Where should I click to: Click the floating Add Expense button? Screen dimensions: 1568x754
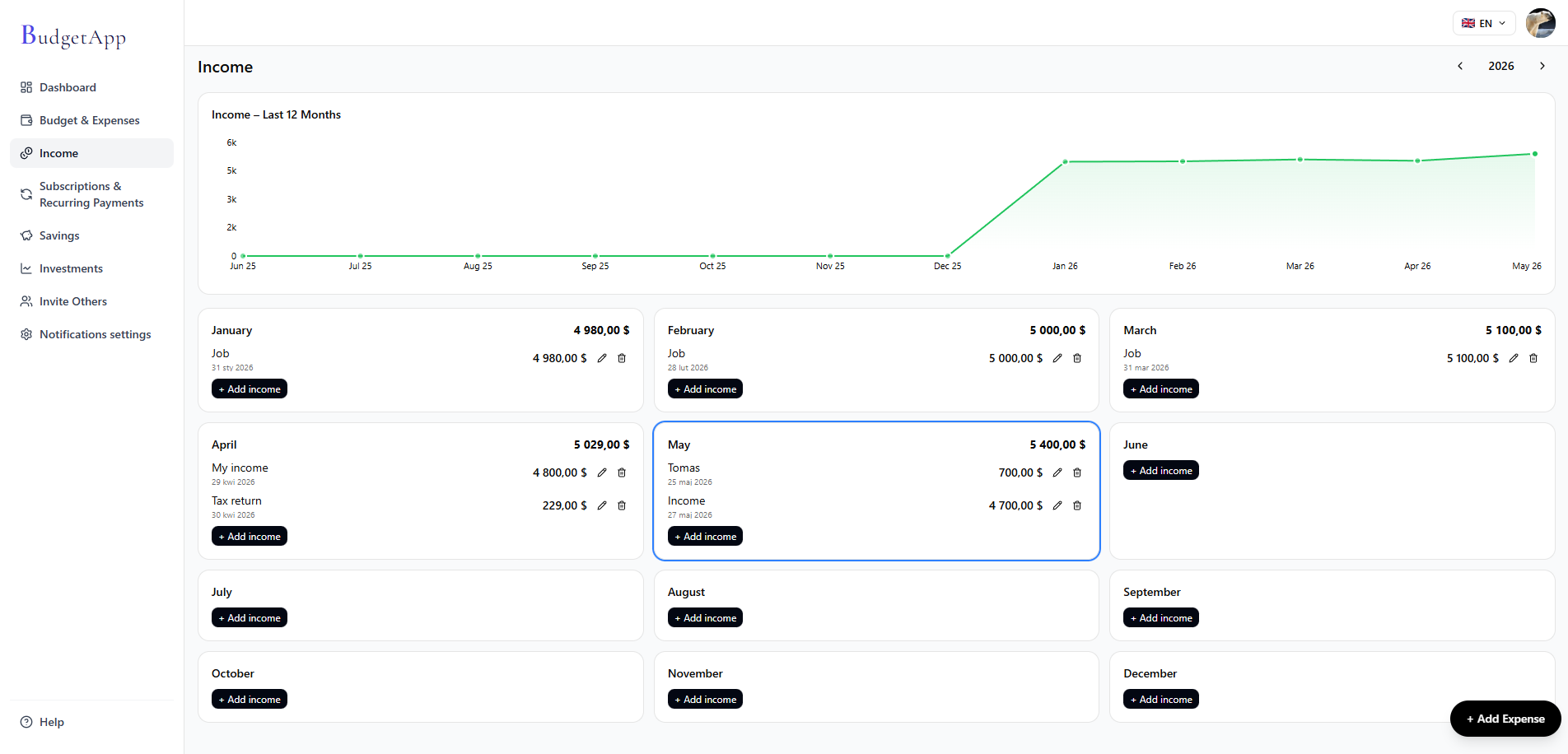click(1505, 719)
